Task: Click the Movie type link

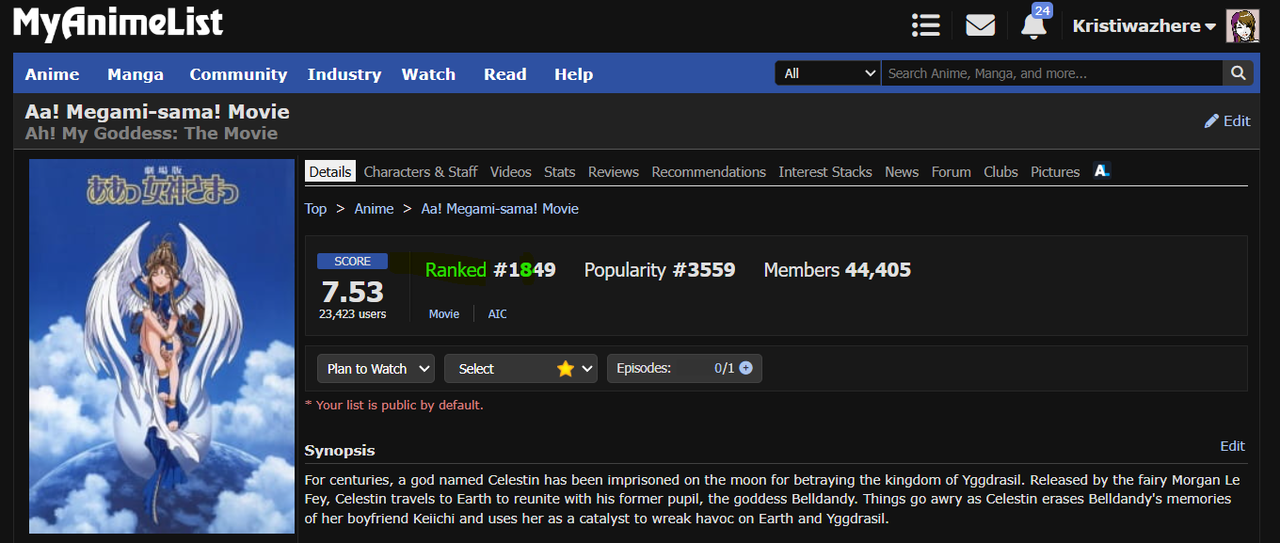Action: (444, 314)
